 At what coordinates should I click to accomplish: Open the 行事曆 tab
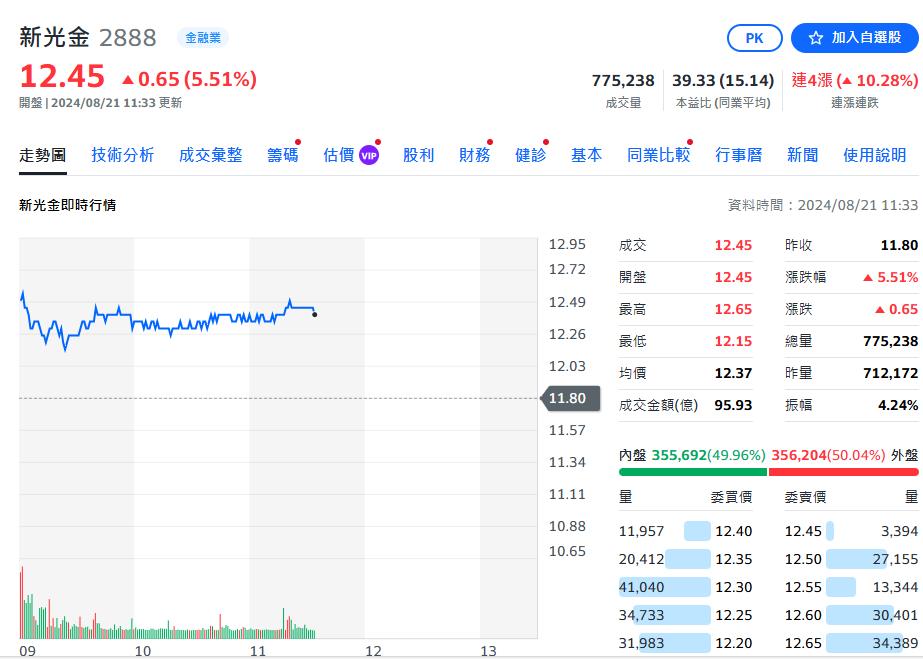pos(739,155)
